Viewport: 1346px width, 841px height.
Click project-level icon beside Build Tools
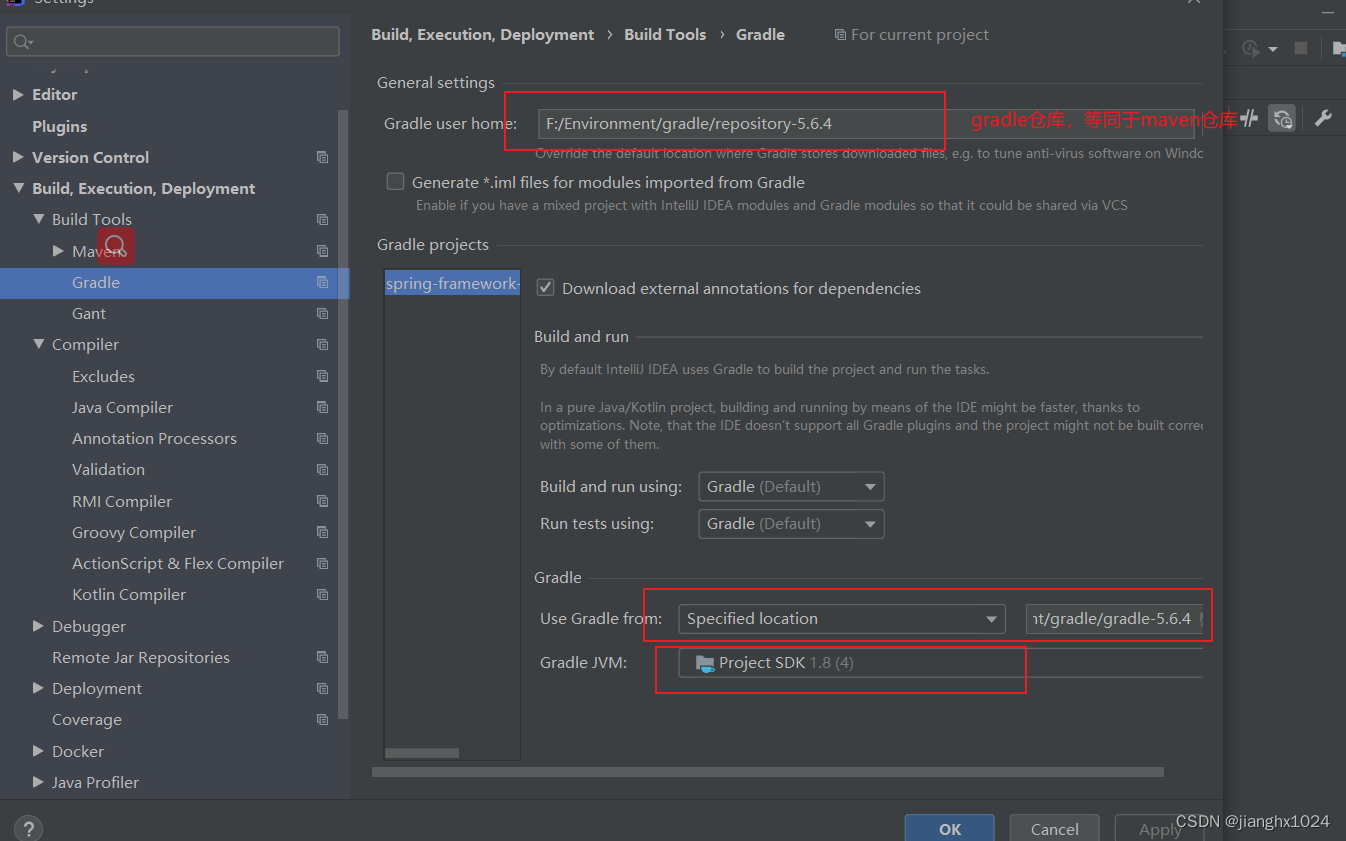(322, 219)
